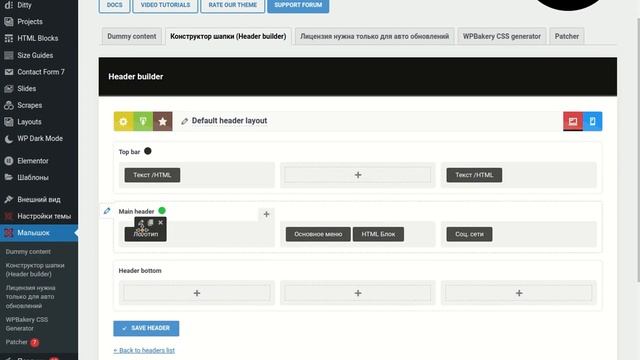The image size is (640, 360).
Task: Open Конструктор шапки (Header builder) sidebar submenu link
Action: [x=35, y=270]
